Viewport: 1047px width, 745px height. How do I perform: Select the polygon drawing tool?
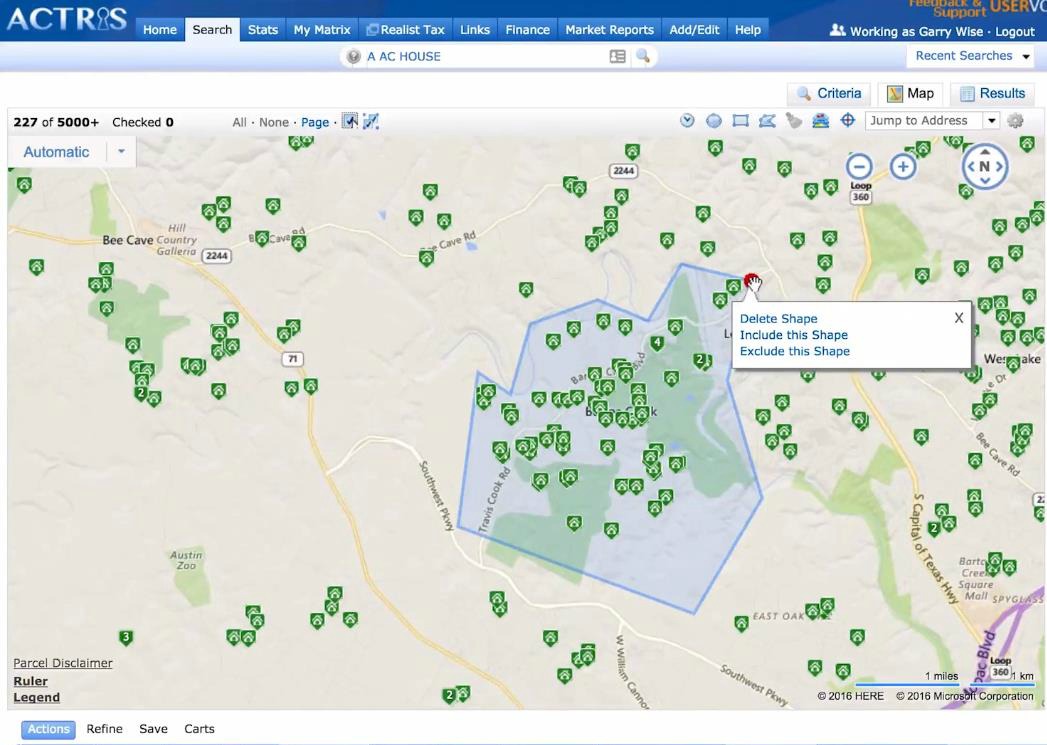[767, 120]
